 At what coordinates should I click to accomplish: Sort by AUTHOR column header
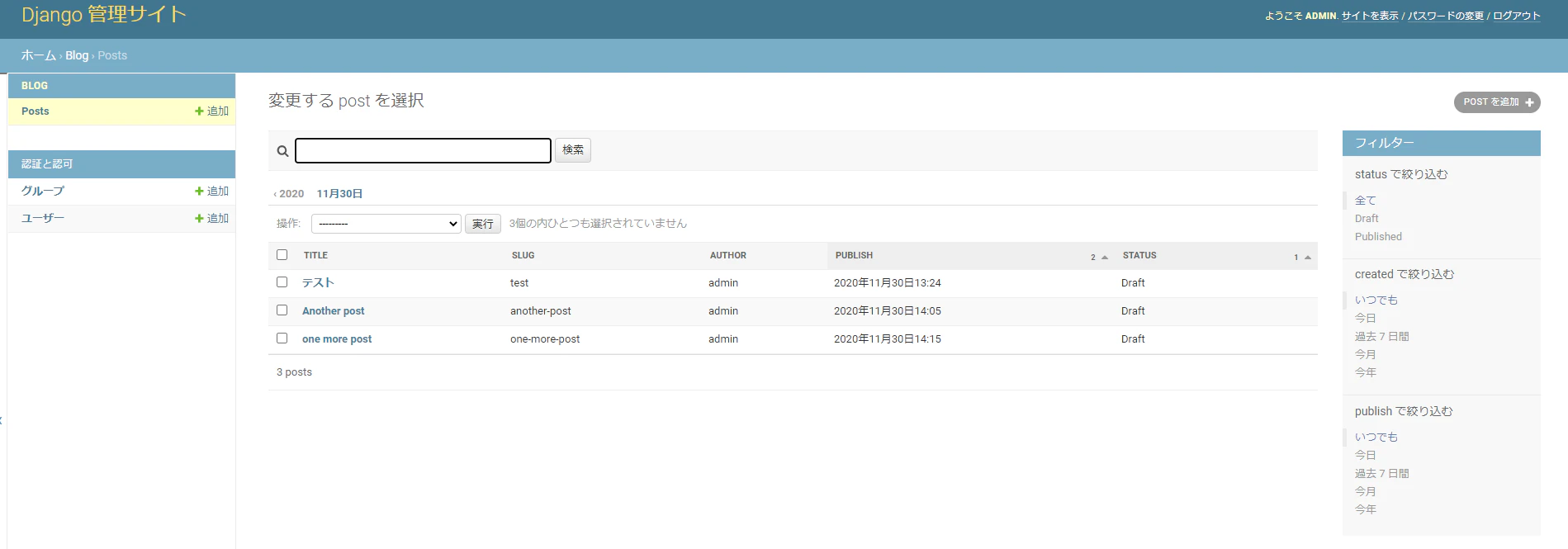pos(728,256)
